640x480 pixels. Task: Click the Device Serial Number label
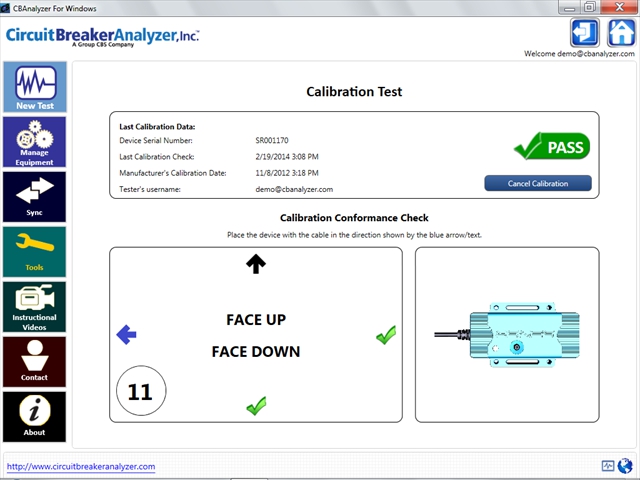click(156, 140)
